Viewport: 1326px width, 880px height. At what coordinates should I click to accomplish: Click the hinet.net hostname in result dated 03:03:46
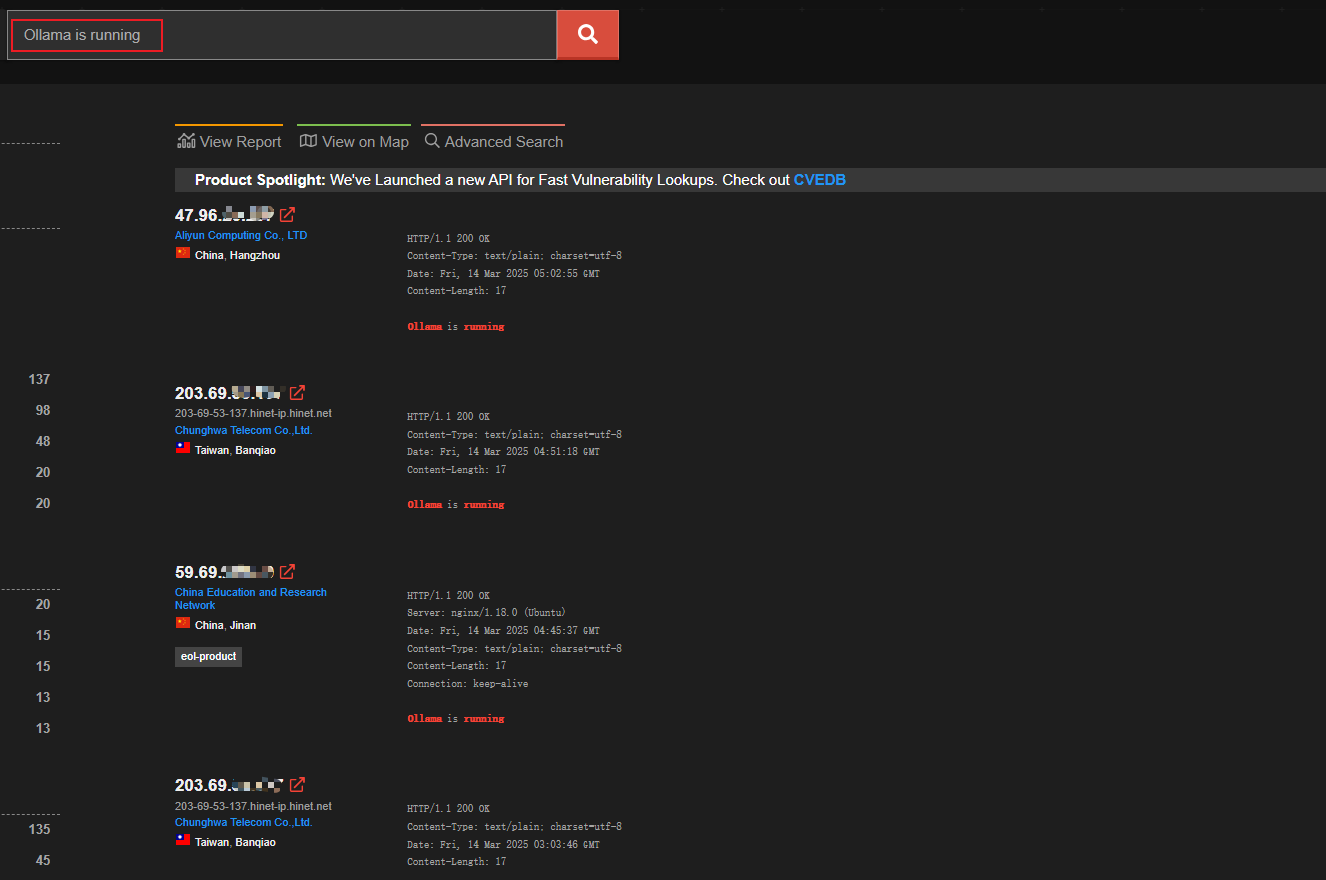253,806
